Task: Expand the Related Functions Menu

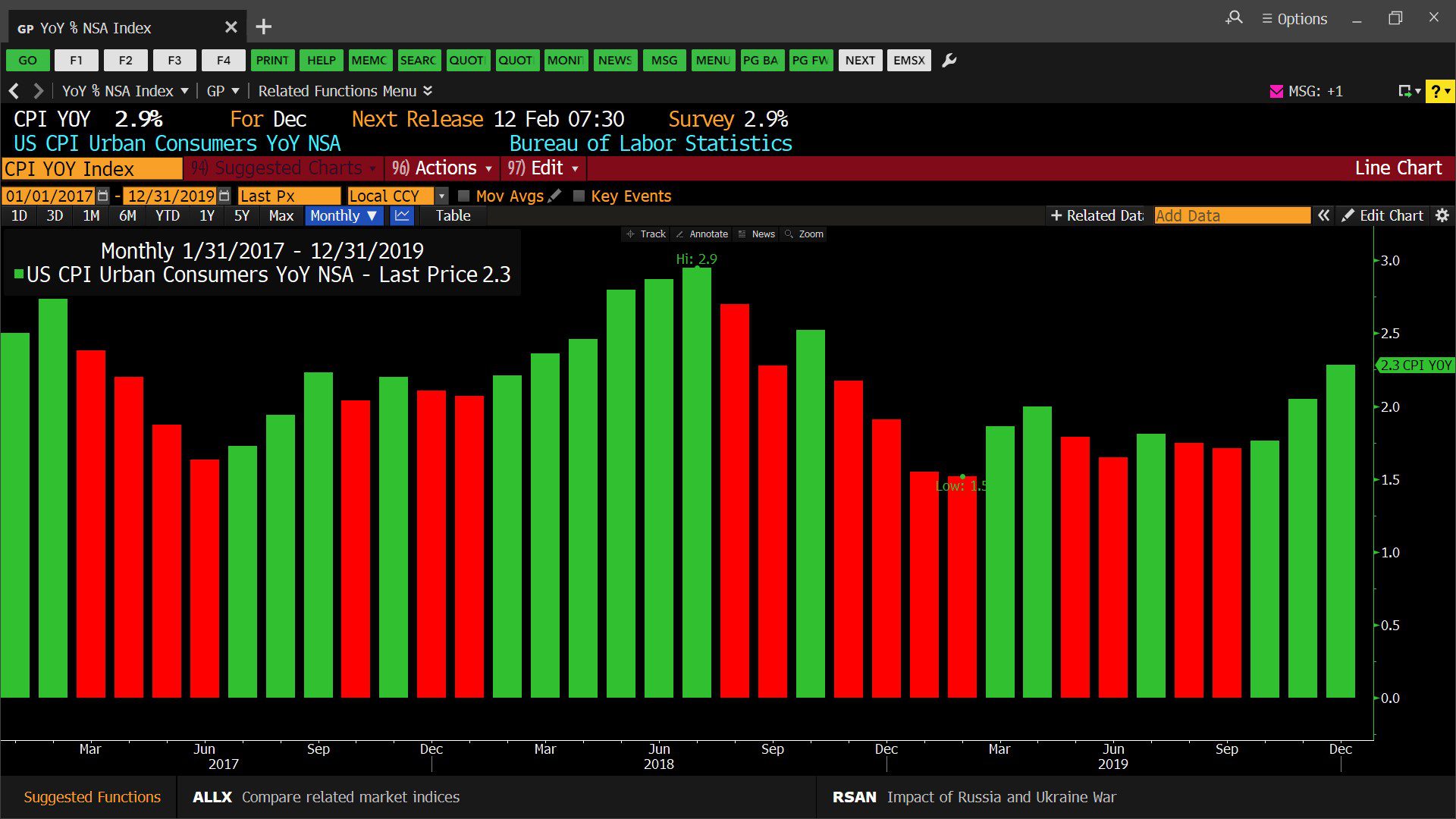Action: click(x=345, y=91)
